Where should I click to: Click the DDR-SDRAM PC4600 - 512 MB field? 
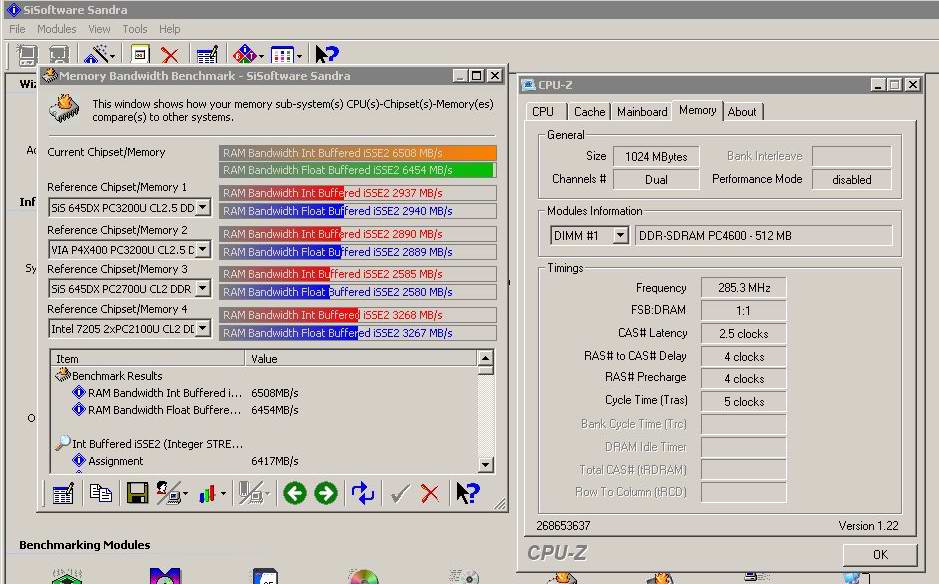coord(764,235)
